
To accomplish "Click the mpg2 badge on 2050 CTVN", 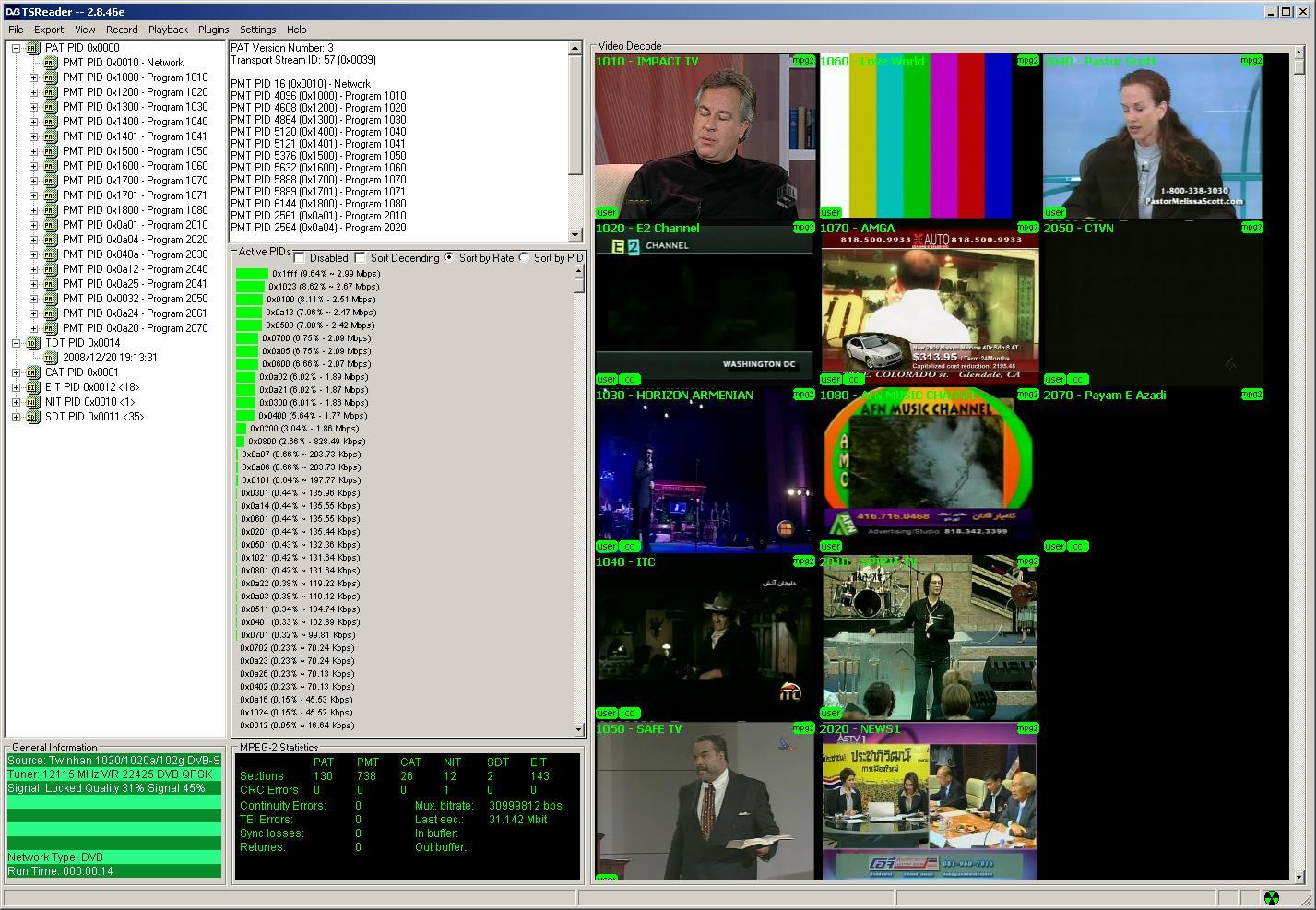I will point(1251,228).
